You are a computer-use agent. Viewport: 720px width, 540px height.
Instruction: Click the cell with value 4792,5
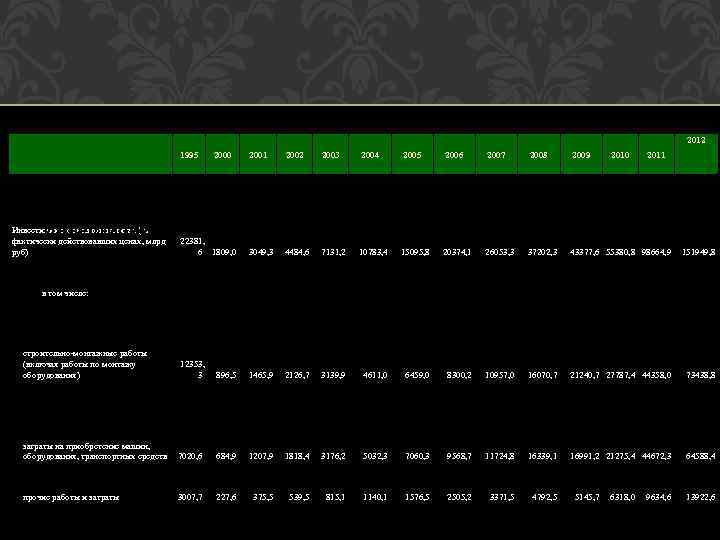coord(545,497)
